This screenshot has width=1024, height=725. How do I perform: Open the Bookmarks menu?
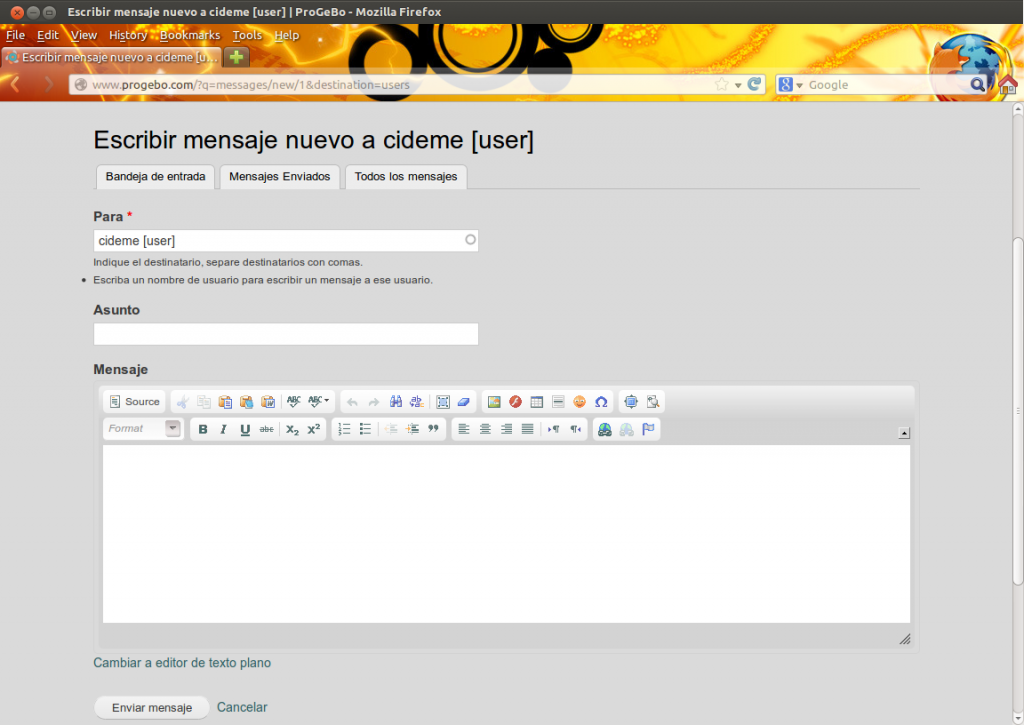pyautogui.click(x=190, y=35)
